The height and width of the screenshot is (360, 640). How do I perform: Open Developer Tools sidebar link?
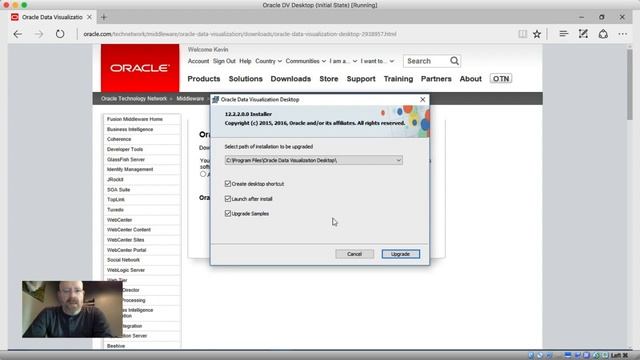pos(125,149)
